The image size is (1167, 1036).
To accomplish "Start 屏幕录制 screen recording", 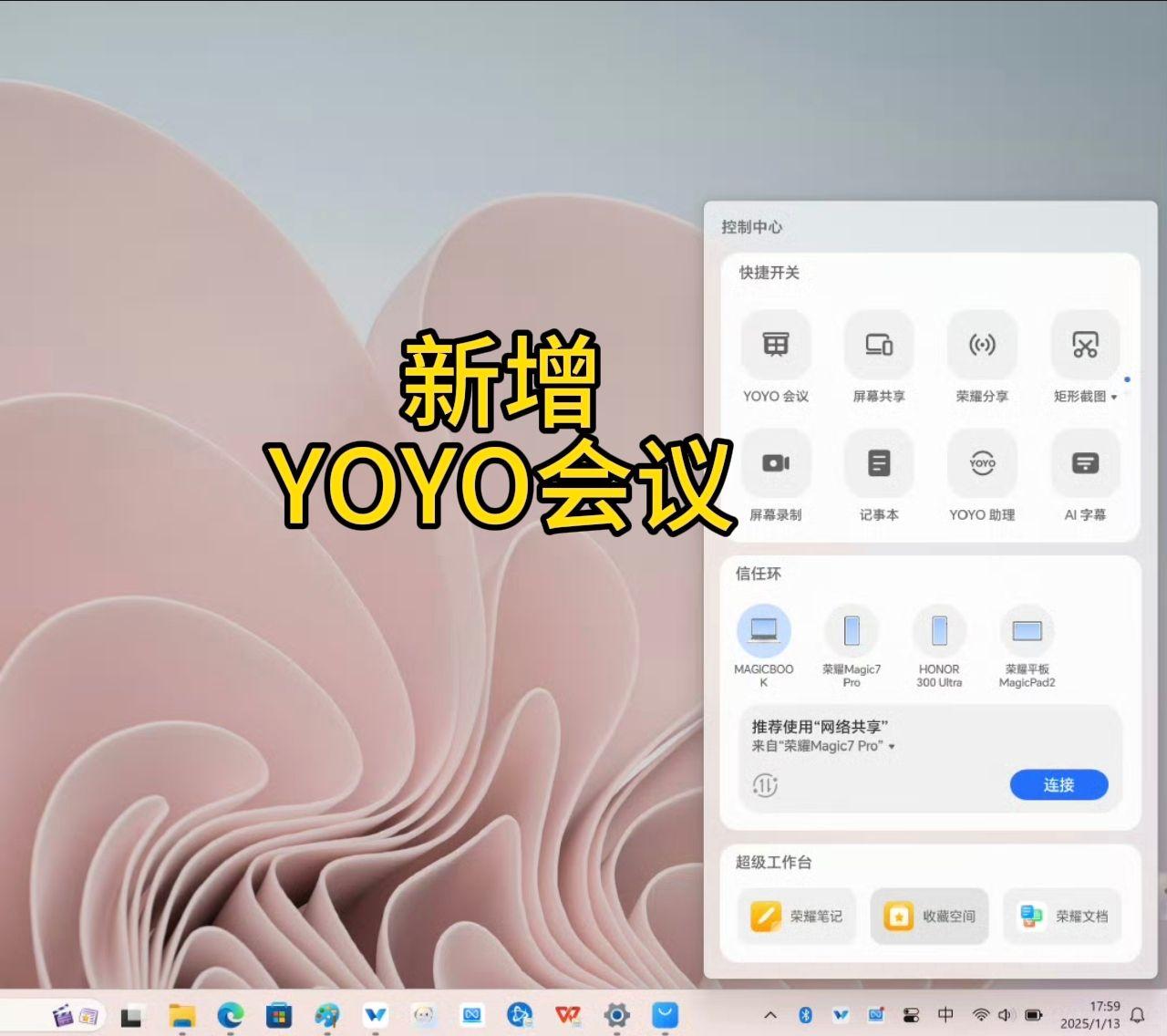I will point(776,463).
